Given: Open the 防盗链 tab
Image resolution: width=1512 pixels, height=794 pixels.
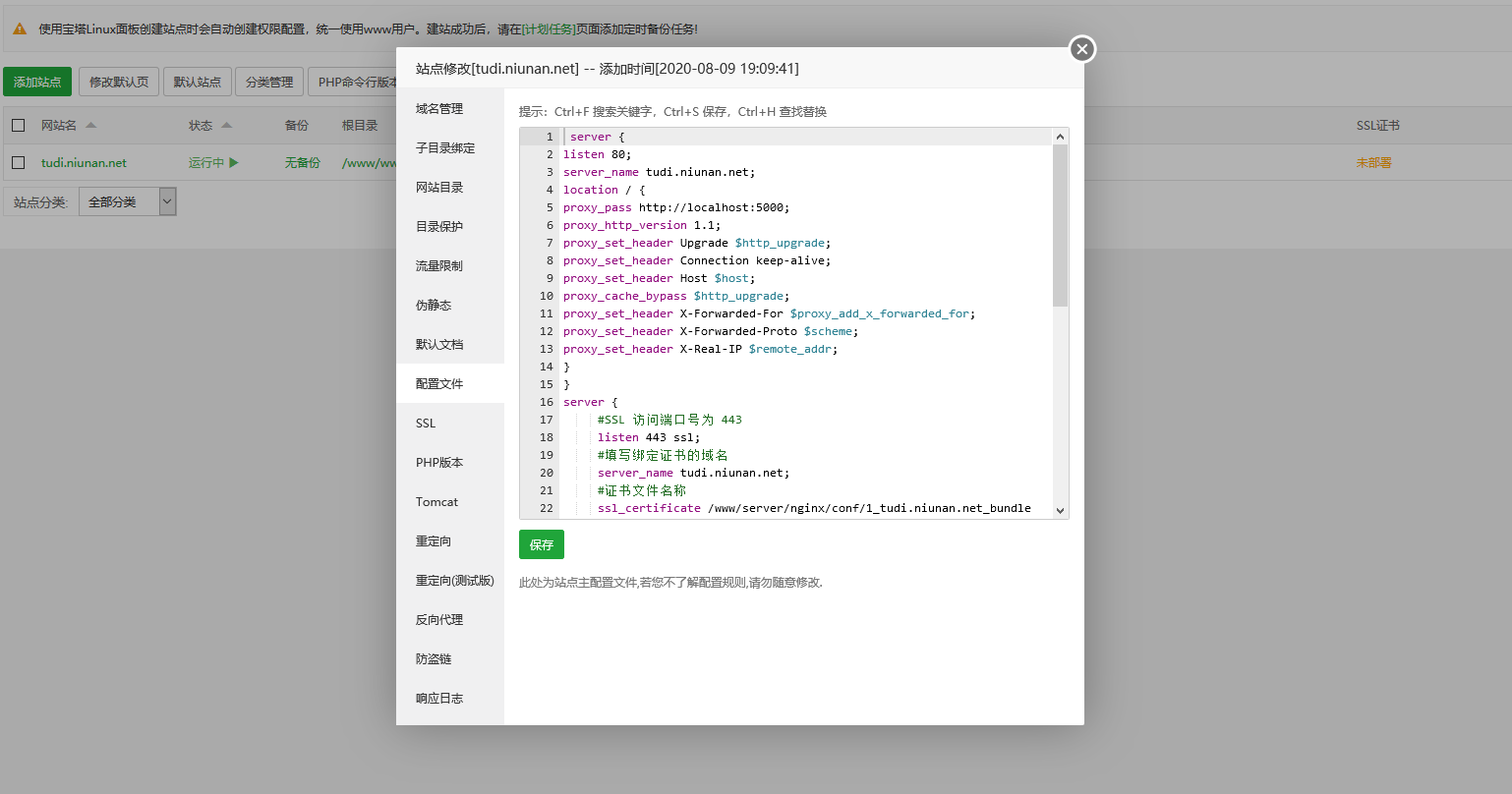Looking at the screenshot, I should click(450, 659).
